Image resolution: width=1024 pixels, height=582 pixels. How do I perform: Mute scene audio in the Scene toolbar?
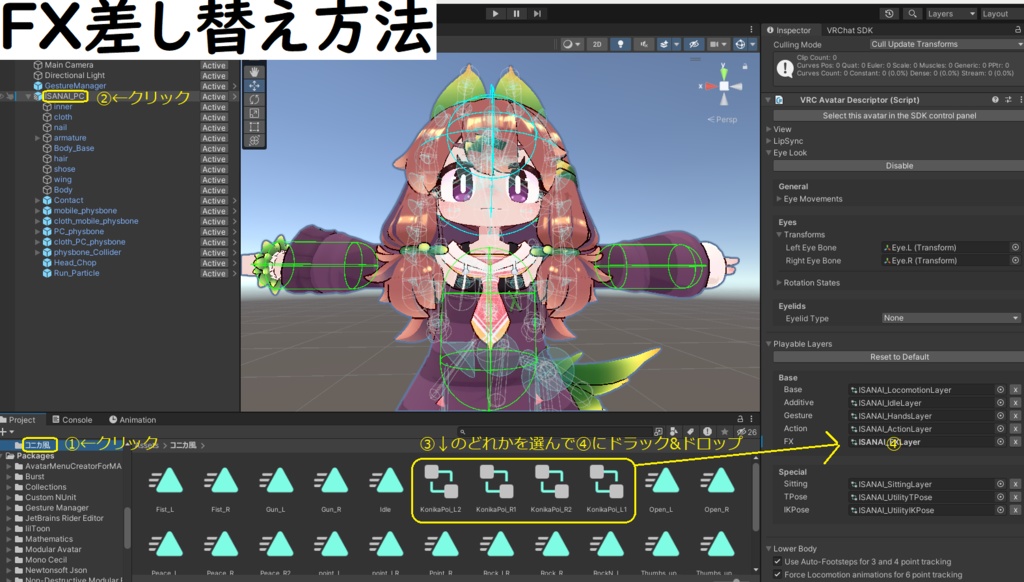645,44
